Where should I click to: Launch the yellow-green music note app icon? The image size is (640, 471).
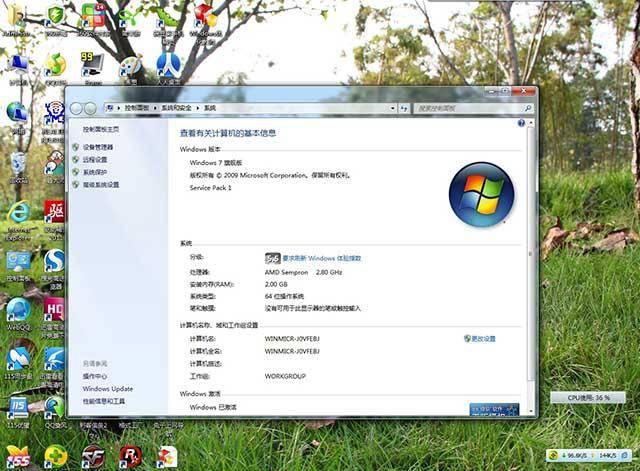point(56,67)
